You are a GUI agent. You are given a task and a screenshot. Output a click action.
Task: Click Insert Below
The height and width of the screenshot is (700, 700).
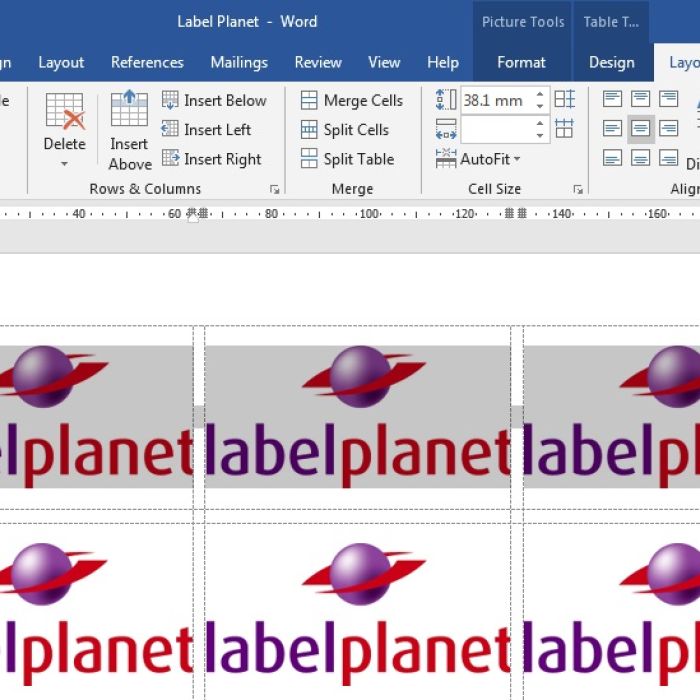click(x=214, y=100)
